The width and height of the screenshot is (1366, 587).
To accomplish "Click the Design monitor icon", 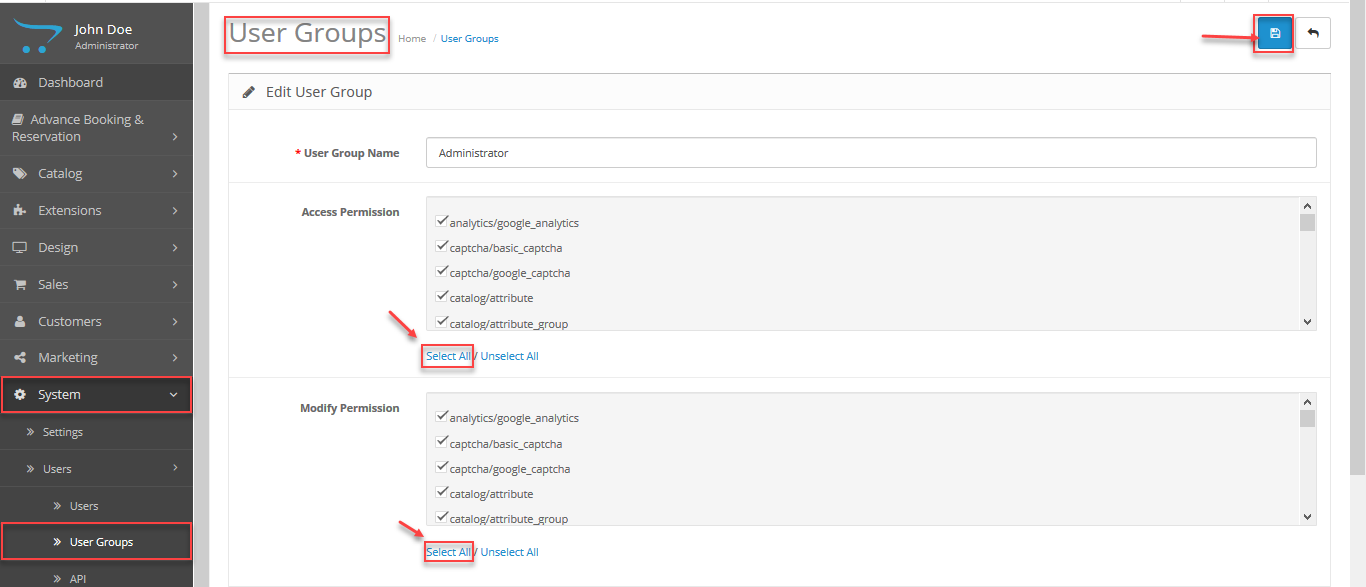I will (19, 248).
